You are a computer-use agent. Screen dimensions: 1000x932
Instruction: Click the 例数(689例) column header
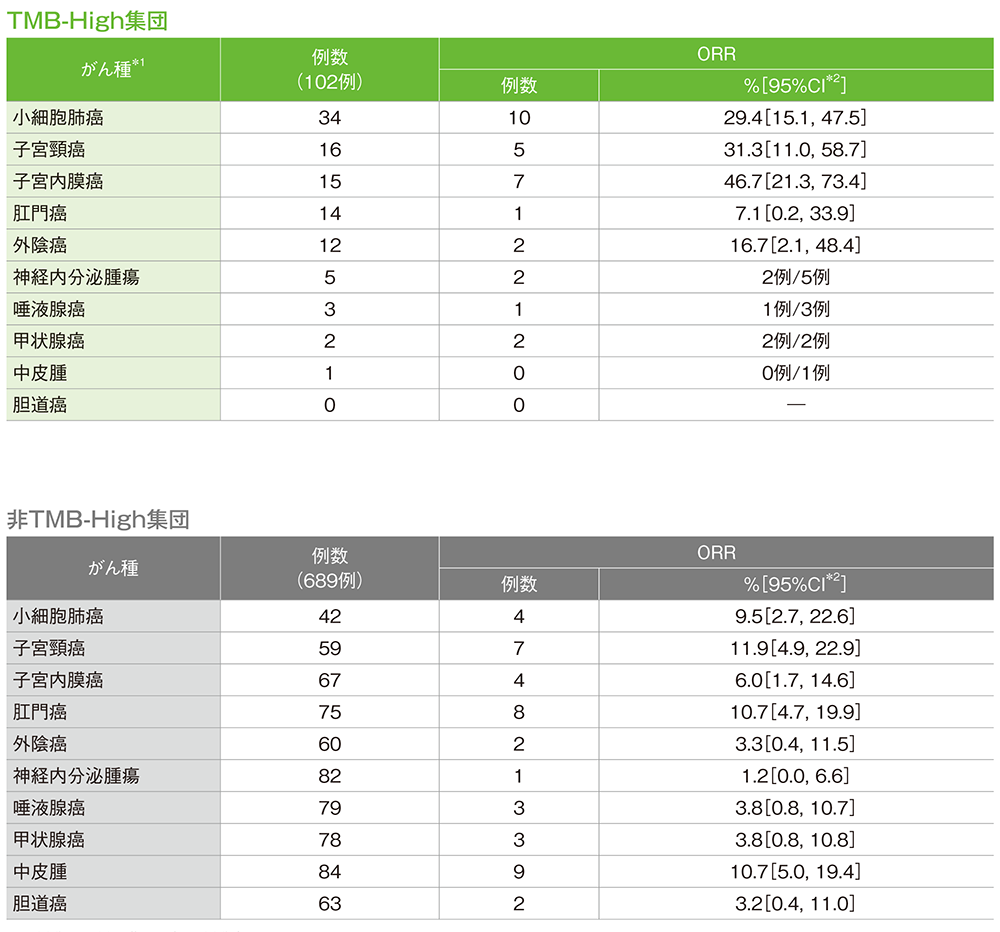pyautogui.click(x=329, y=568)
